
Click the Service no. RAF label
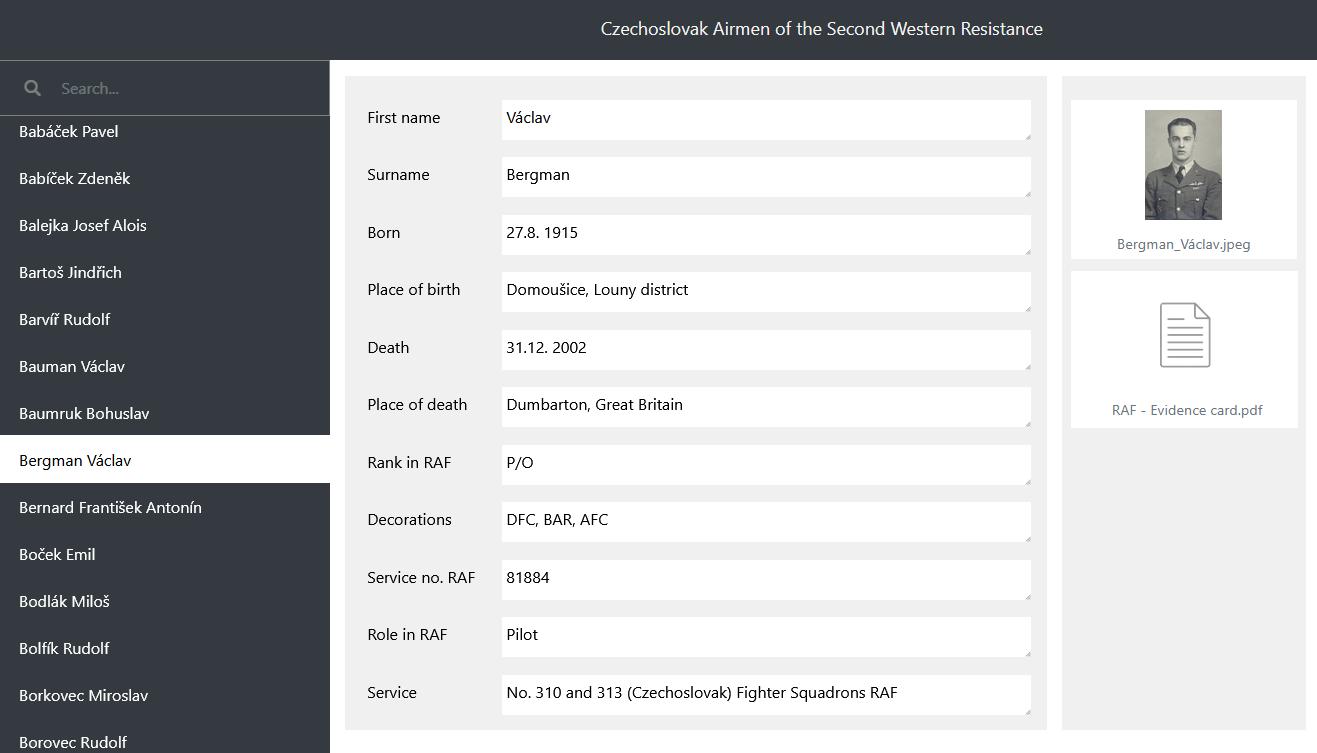(421, 577)
